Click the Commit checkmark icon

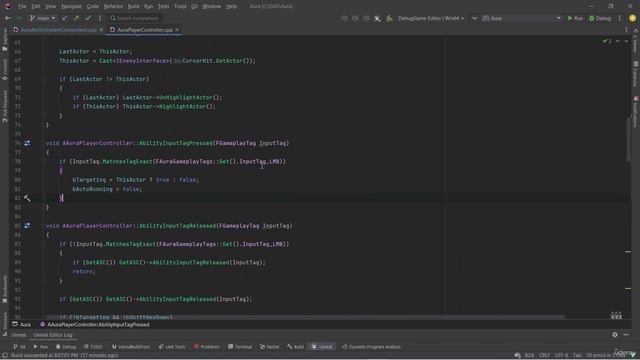pos(88,18)
